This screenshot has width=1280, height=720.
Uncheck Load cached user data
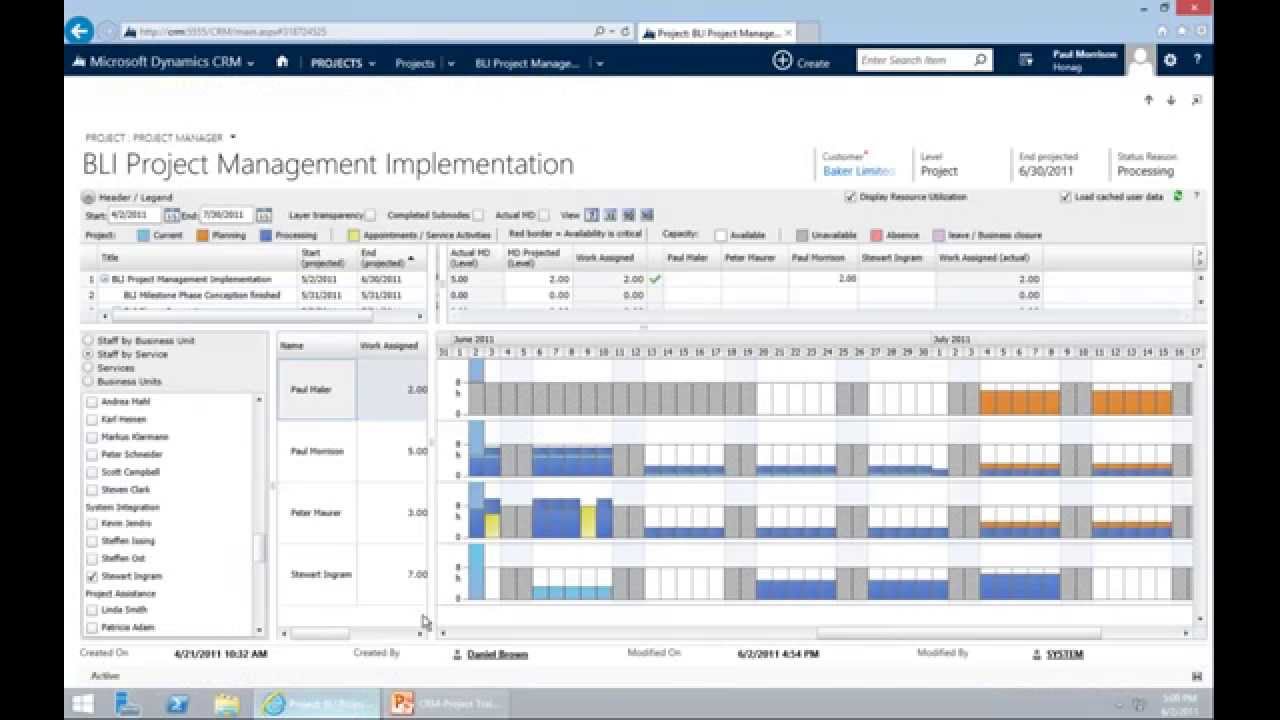[x=1065, y=197]
